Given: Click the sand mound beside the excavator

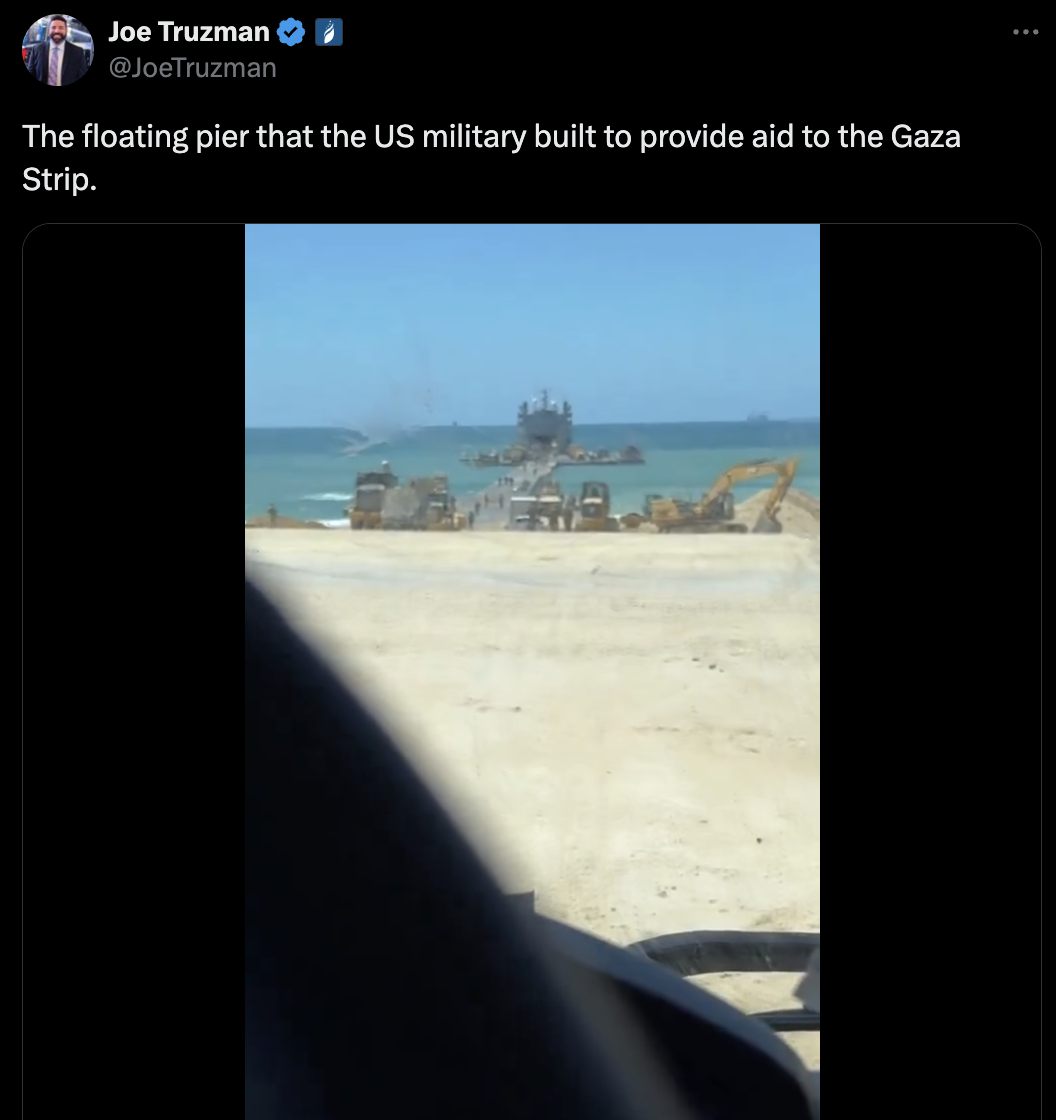Looking at the screenshot, I should (x=782, y=511).
